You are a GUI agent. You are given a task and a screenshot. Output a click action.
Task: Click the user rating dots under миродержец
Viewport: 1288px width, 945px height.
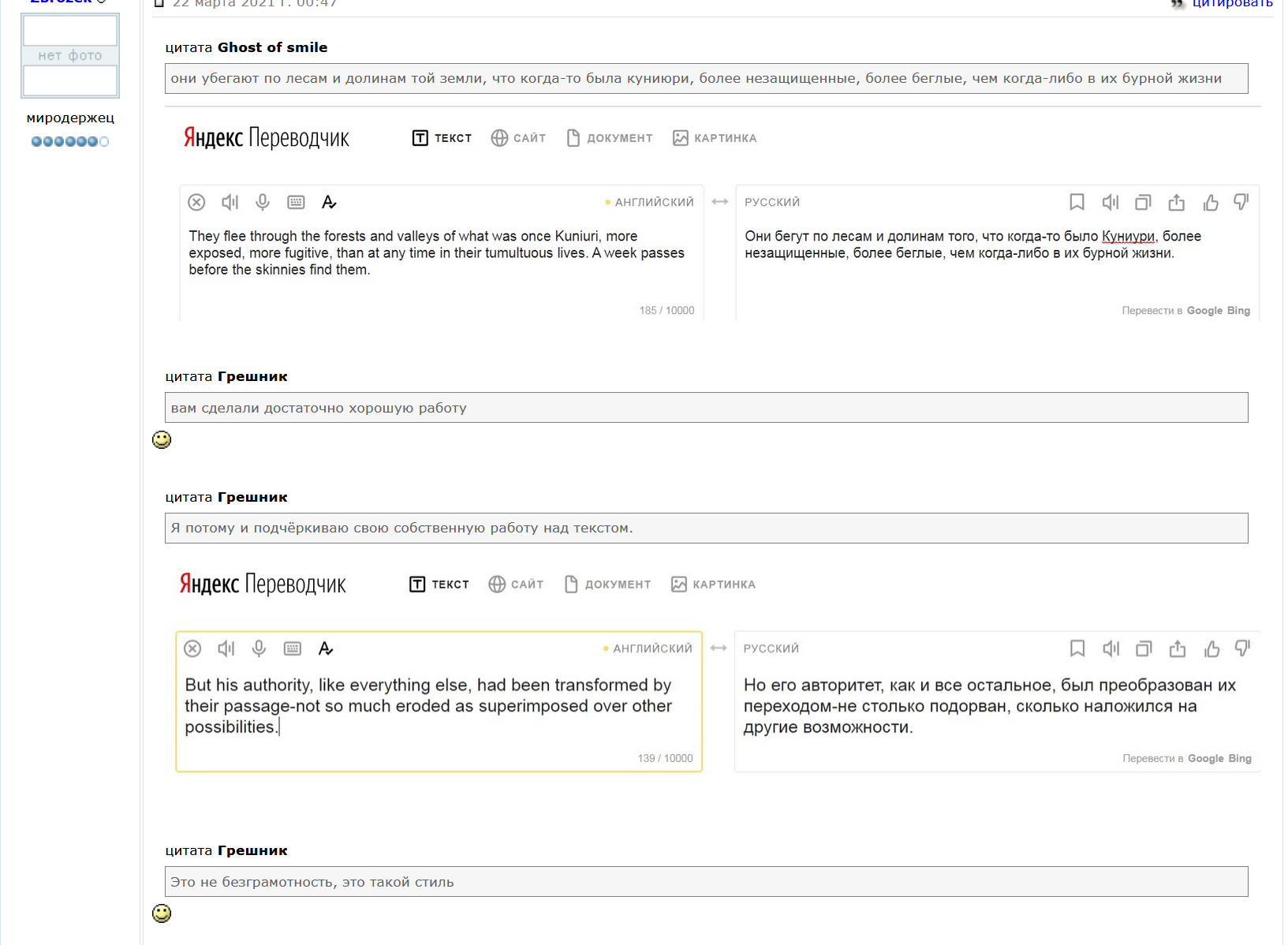click(70, 142)
